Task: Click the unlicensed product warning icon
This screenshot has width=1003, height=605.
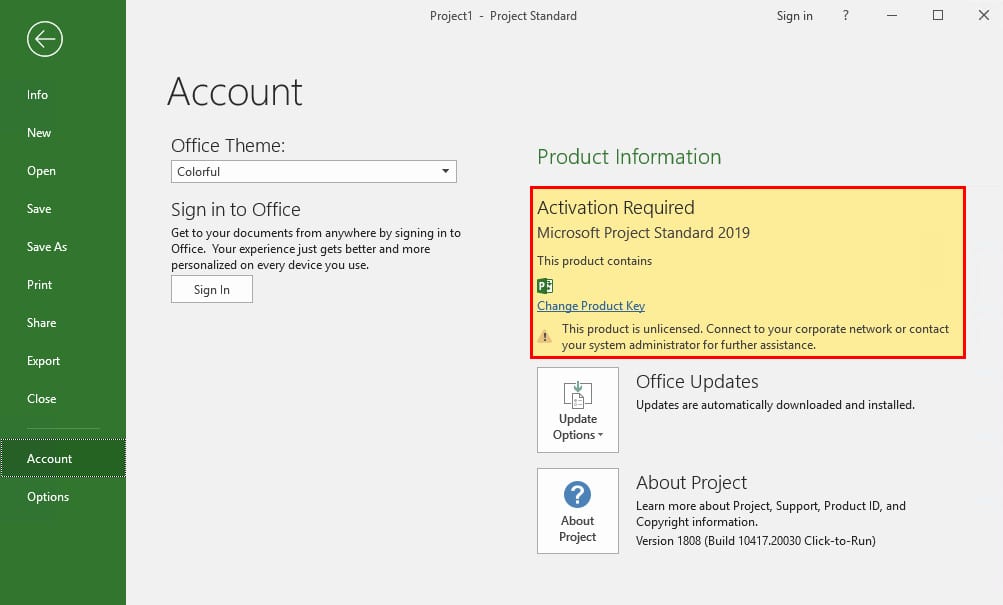Action: pyautogui.click(x=544, y=336)
